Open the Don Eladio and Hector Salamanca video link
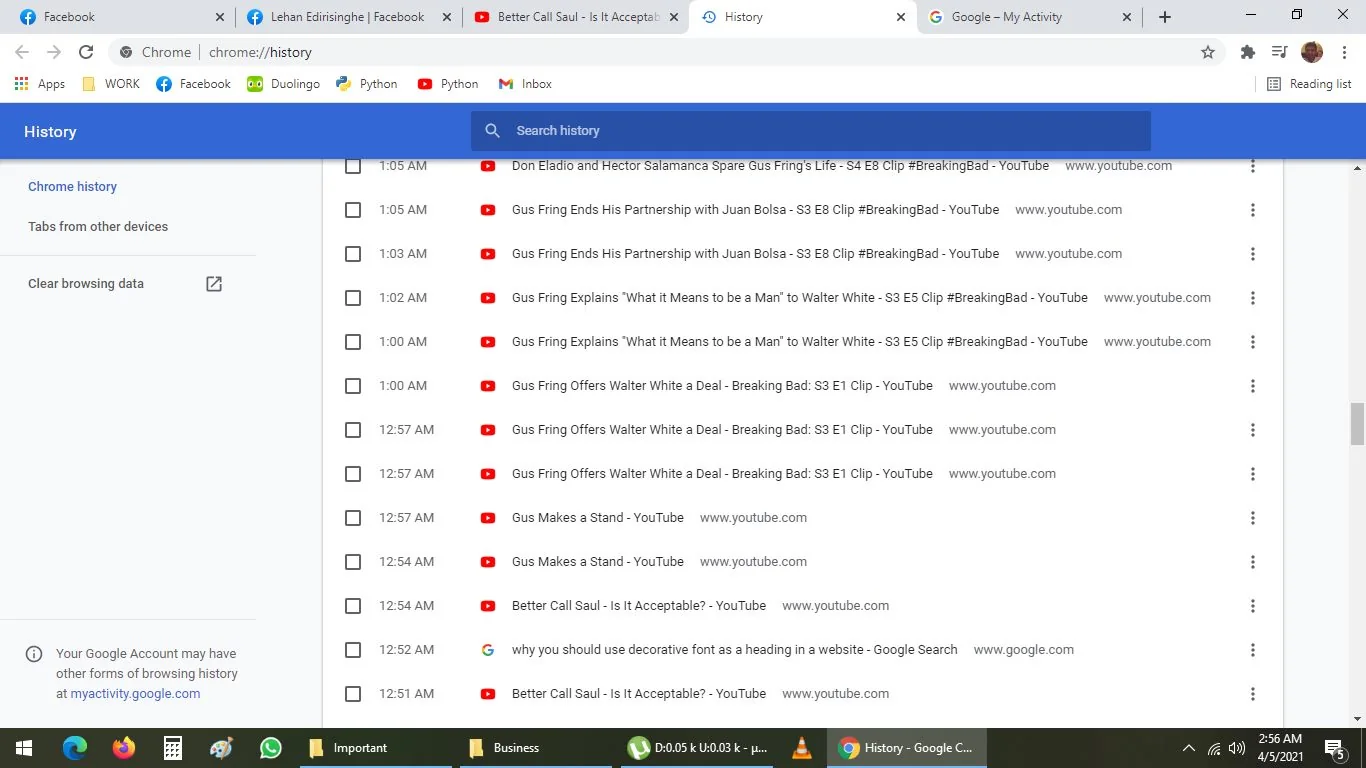 point(780,166)
